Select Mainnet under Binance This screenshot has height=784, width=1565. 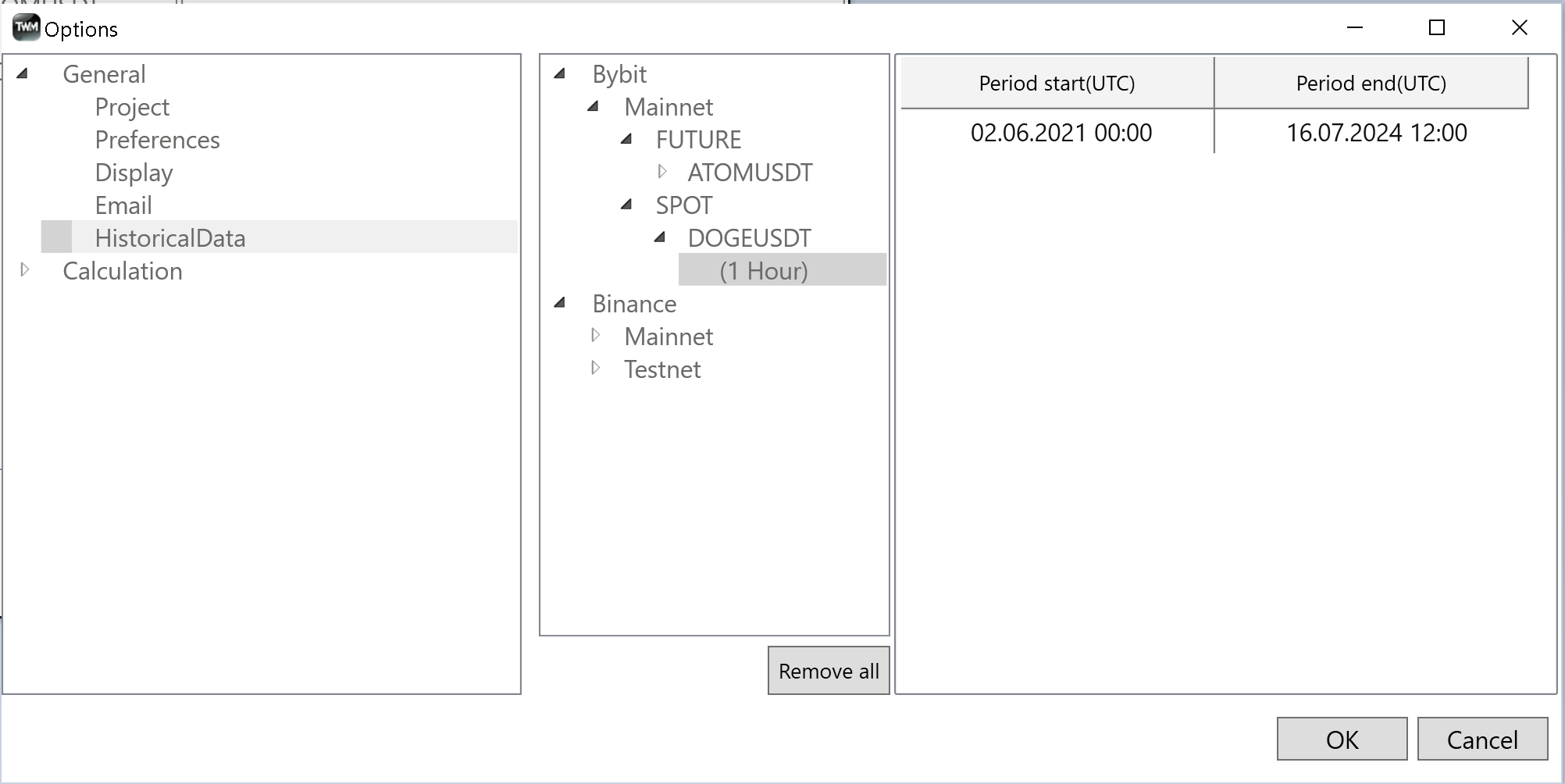tap(668, 337)
